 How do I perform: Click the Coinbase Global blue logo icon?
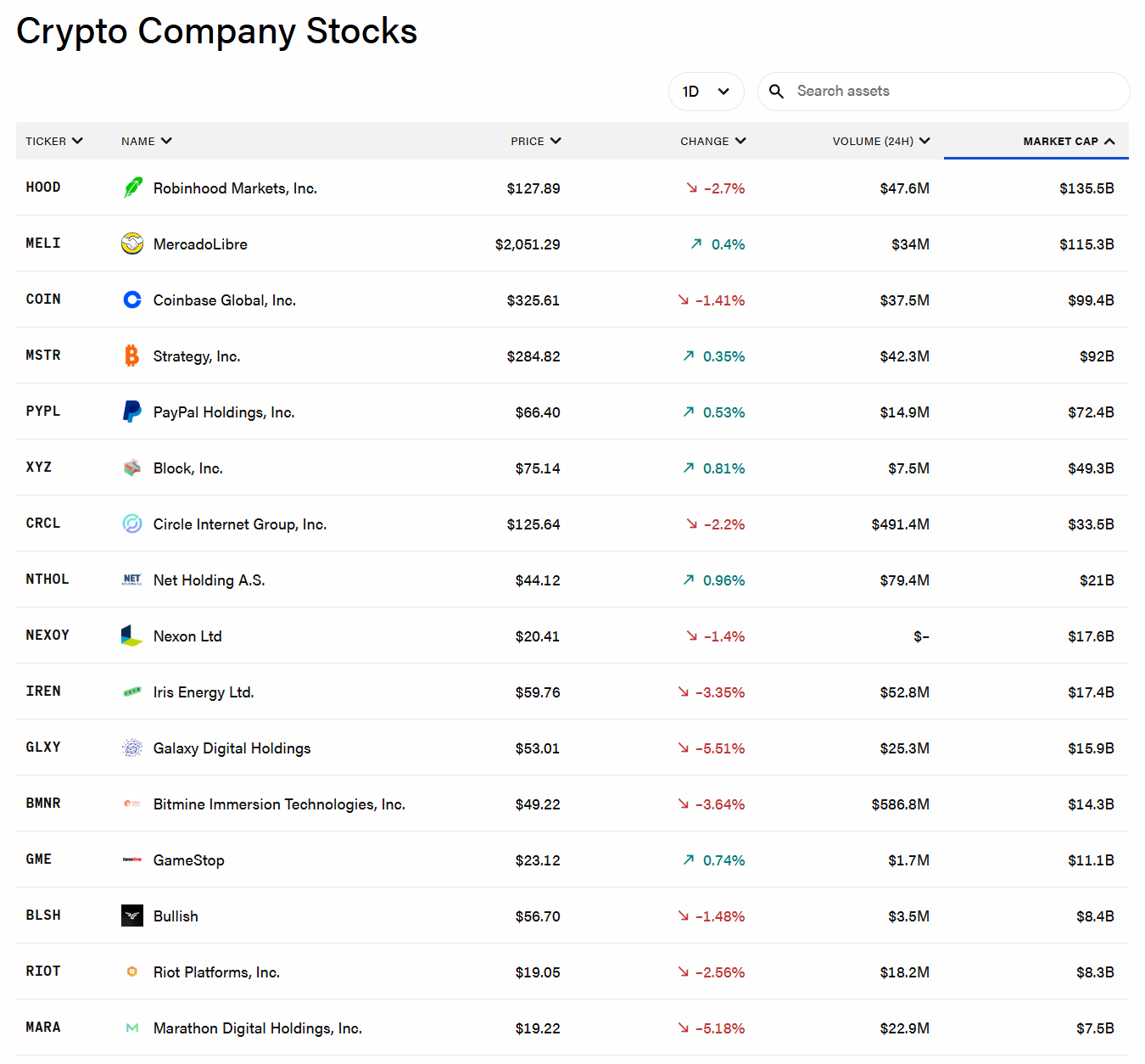click(x=132, y=300)
